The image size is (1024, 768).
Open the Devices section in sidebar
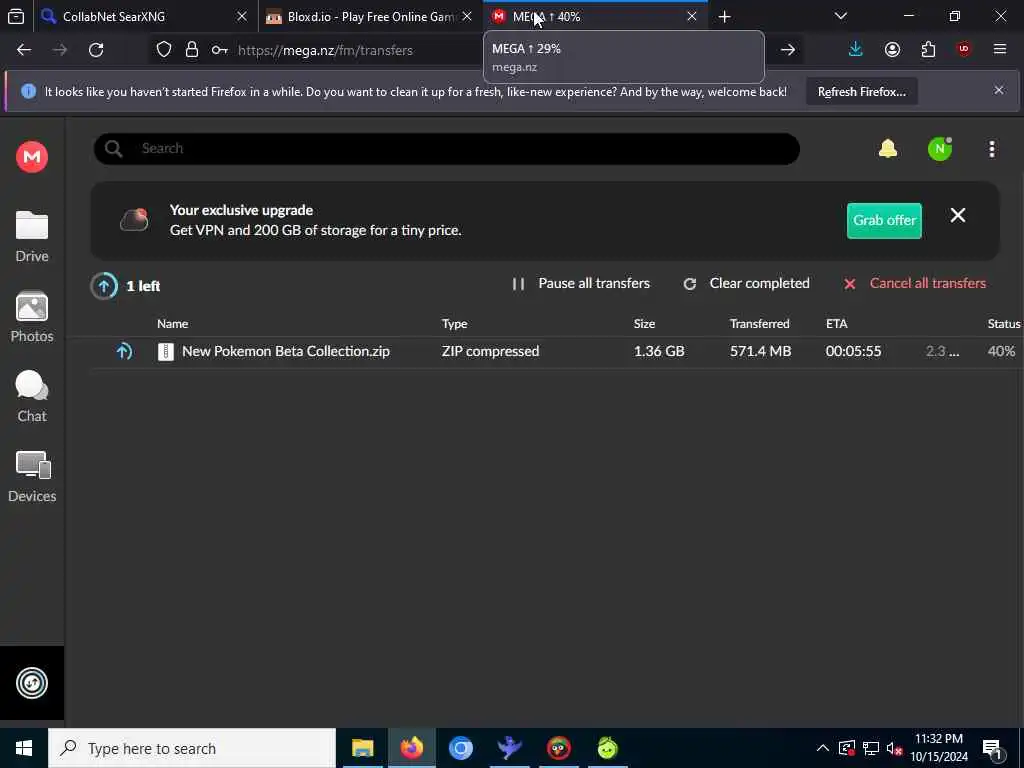point(32,477)
